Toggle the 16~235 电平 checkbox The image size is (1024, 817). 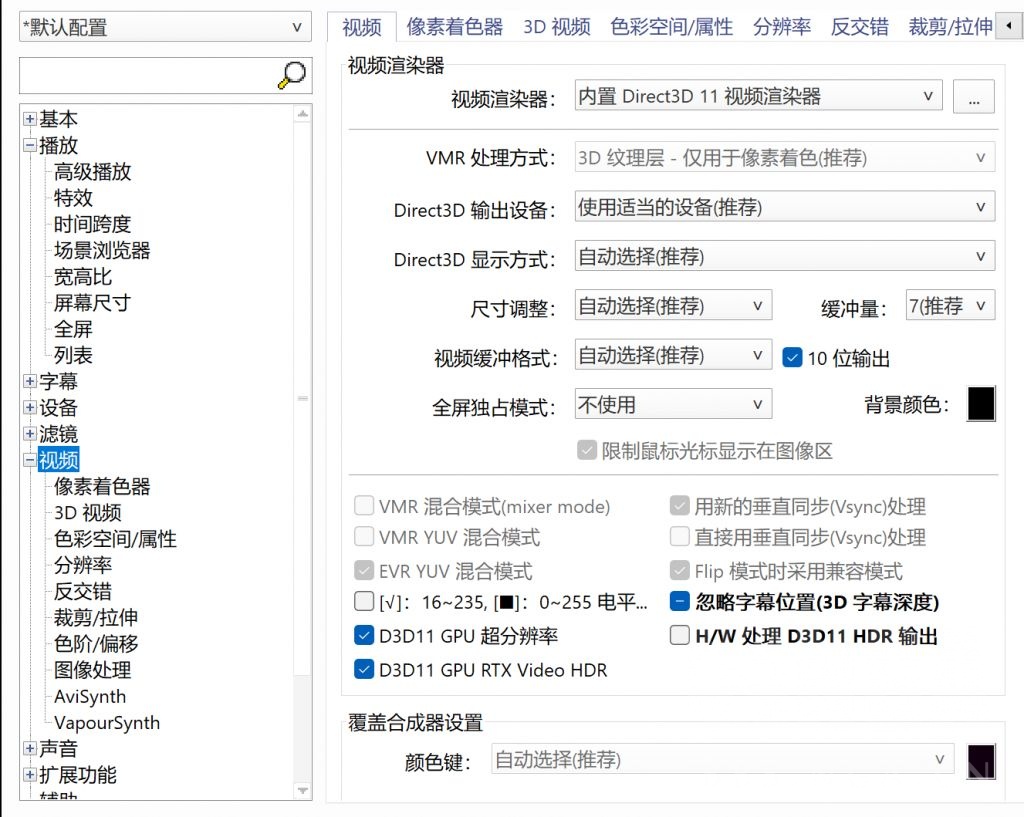coord(364,601)
